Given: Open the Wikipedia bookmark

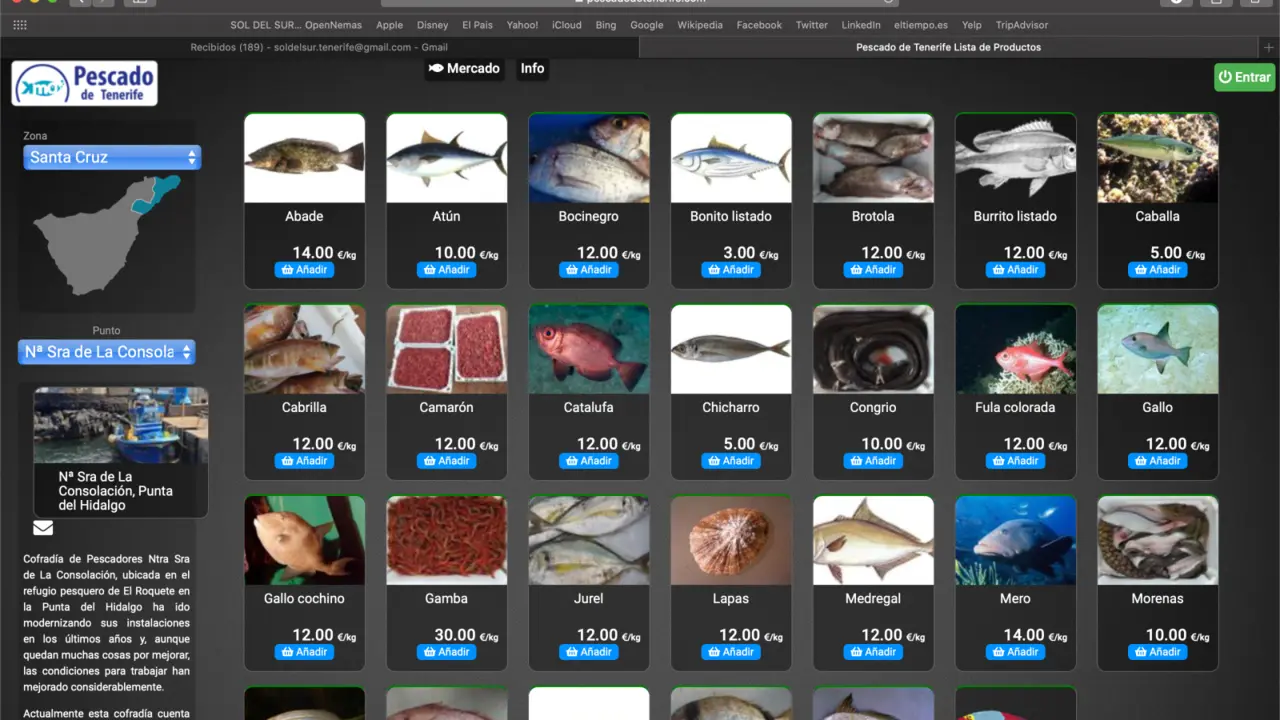Looking at the screenshot, I should point(700,25).
